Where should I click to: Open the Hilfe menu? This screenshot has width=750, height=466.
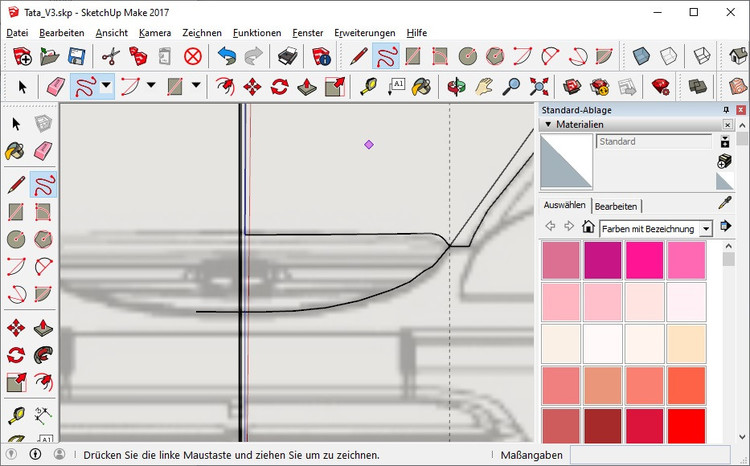[417, 33]
